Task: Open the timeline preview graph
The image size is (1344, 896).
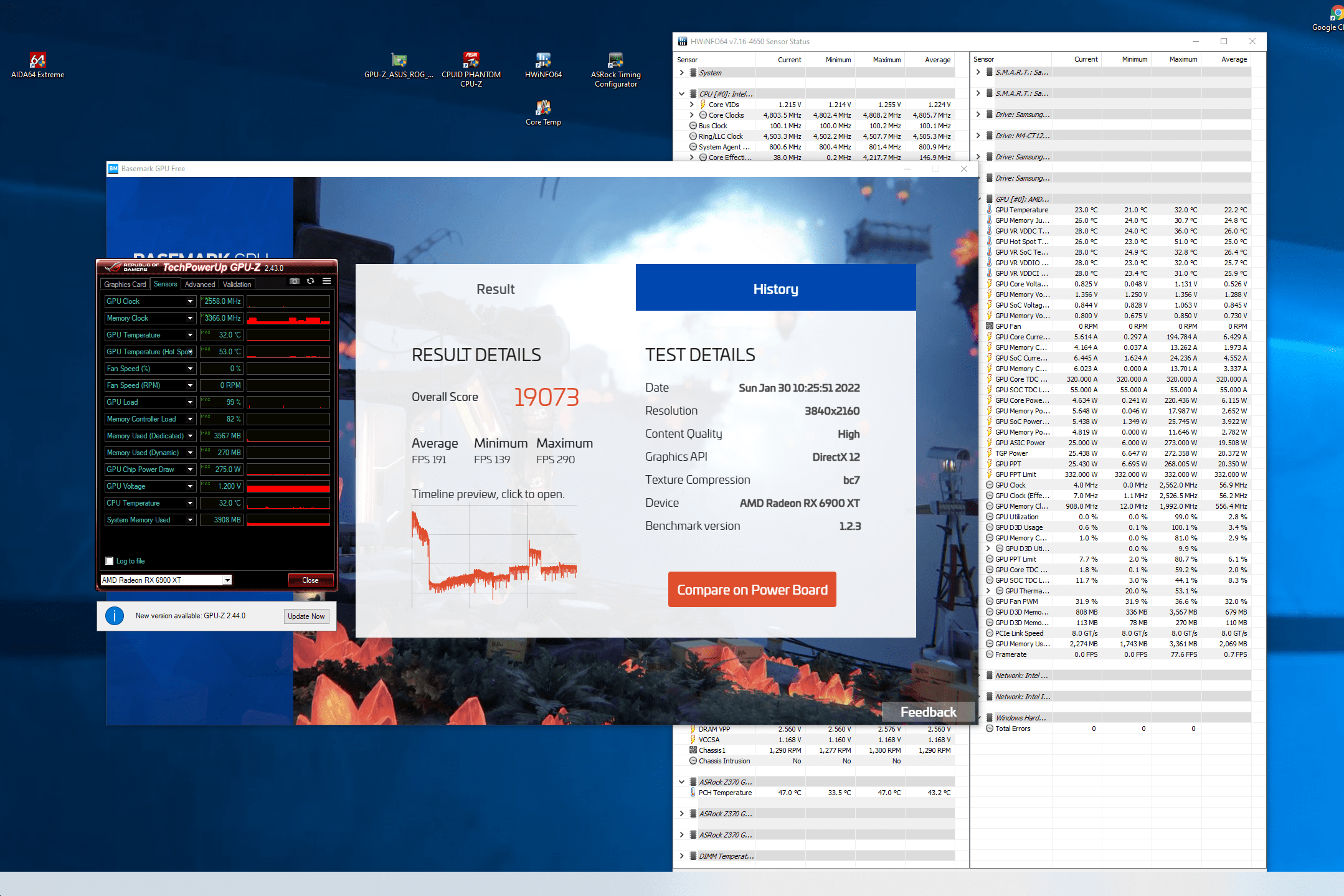Action: 495,555
